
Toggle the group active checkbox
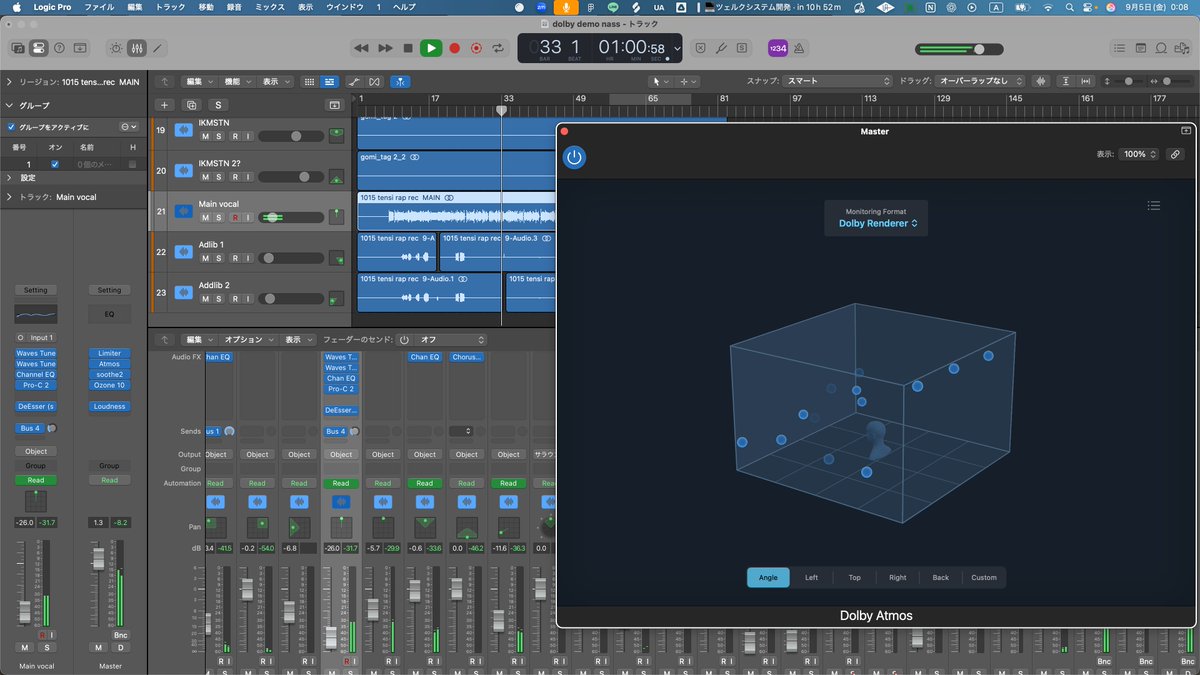(x=11, y=127)
